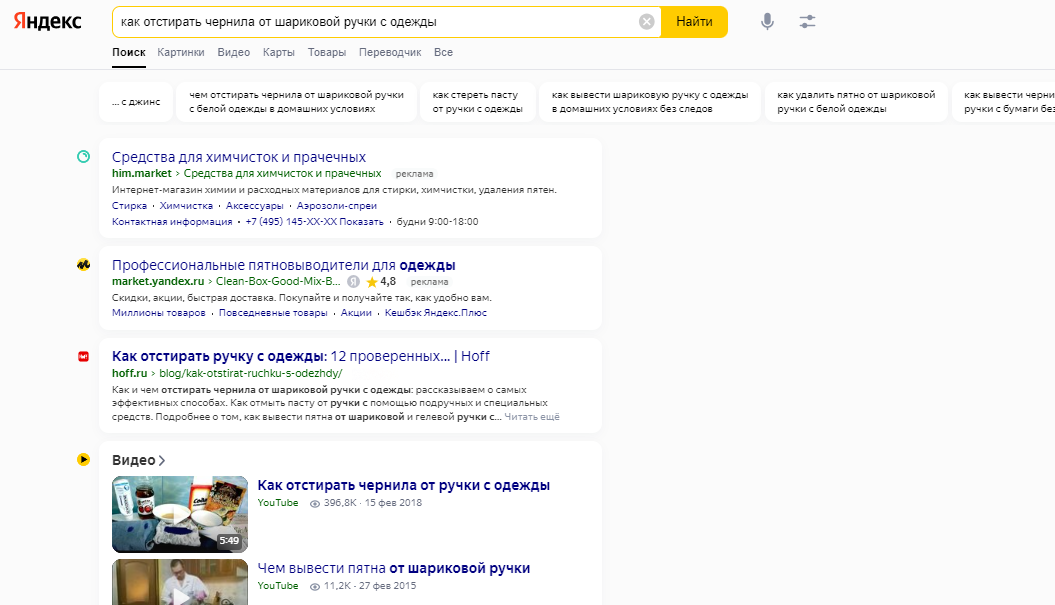Open the Все services tab
The width and height of the screenshot is (1055, 605).
(x=443, y=52)
